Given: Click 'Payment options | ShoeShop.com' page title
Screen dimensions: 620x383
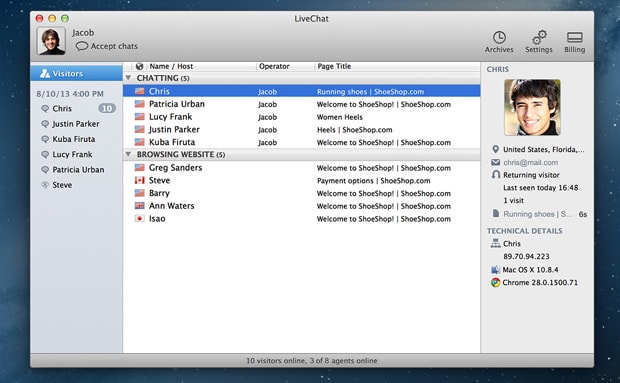Looking at the screenshot, I should point(373,181).
